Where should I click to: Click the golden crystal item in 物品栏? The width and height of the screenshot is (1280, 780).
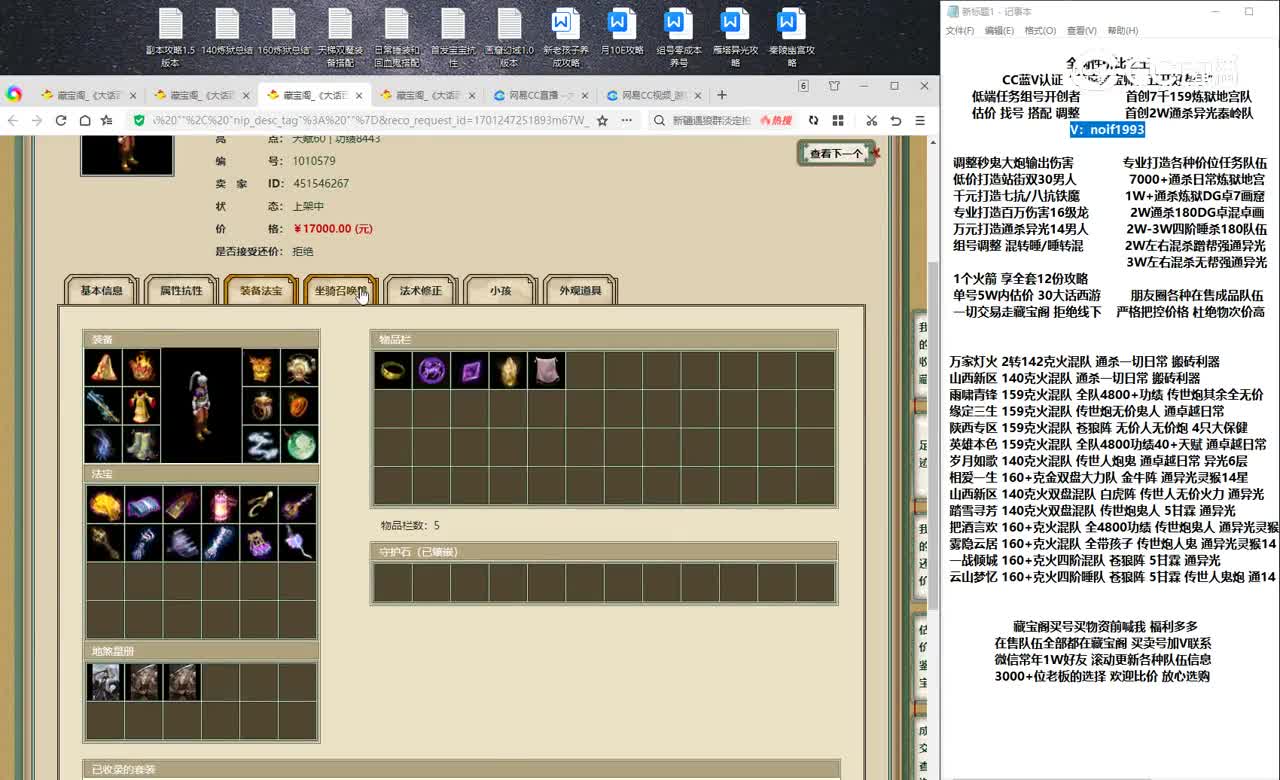tap(508, 371)
